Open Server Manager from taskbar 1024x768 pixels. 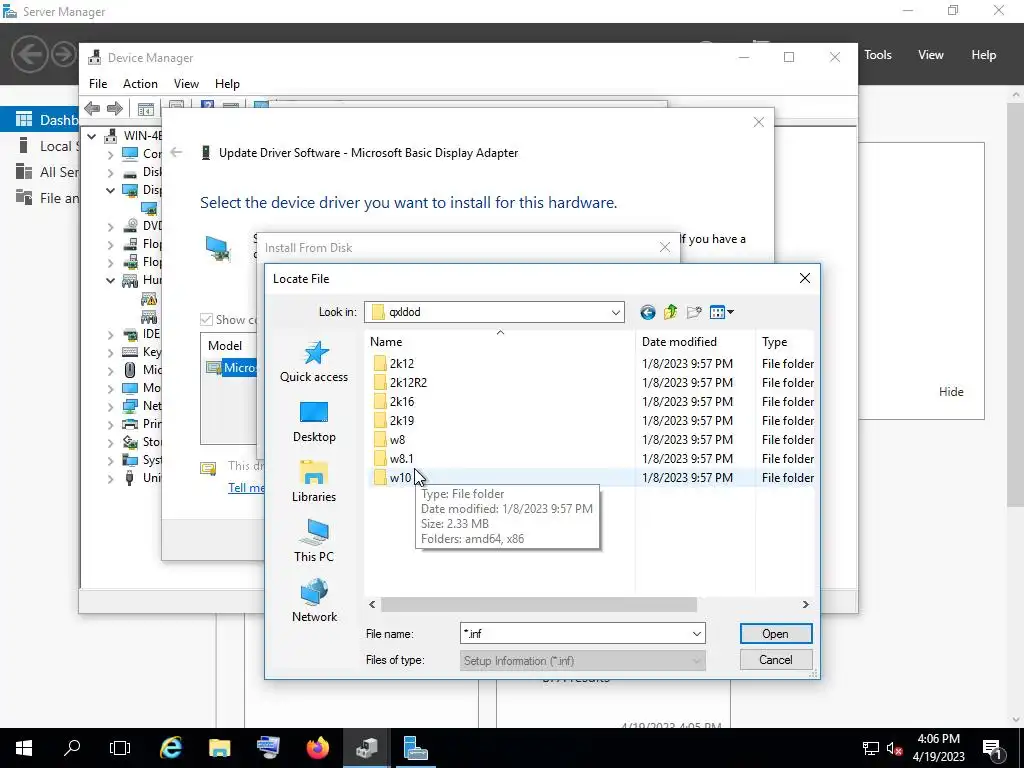click(415, 748)
